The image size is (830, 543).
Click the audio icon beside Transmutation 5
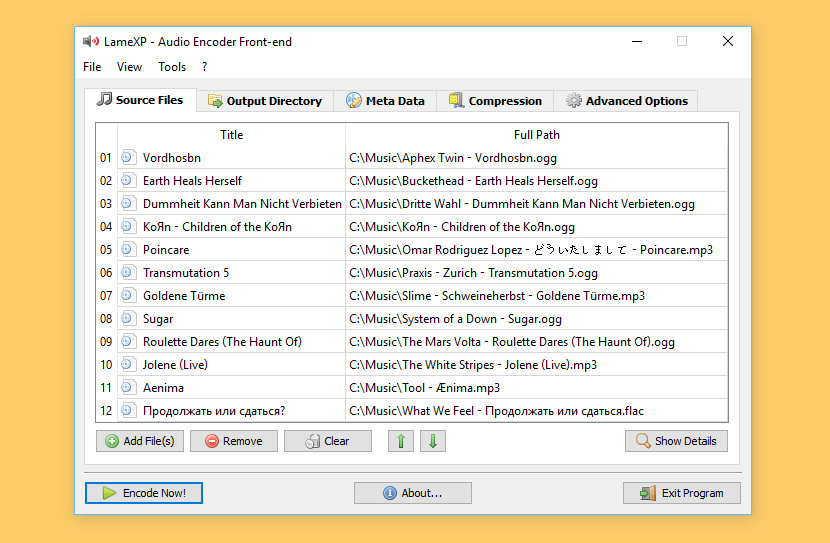coord(128,273)
